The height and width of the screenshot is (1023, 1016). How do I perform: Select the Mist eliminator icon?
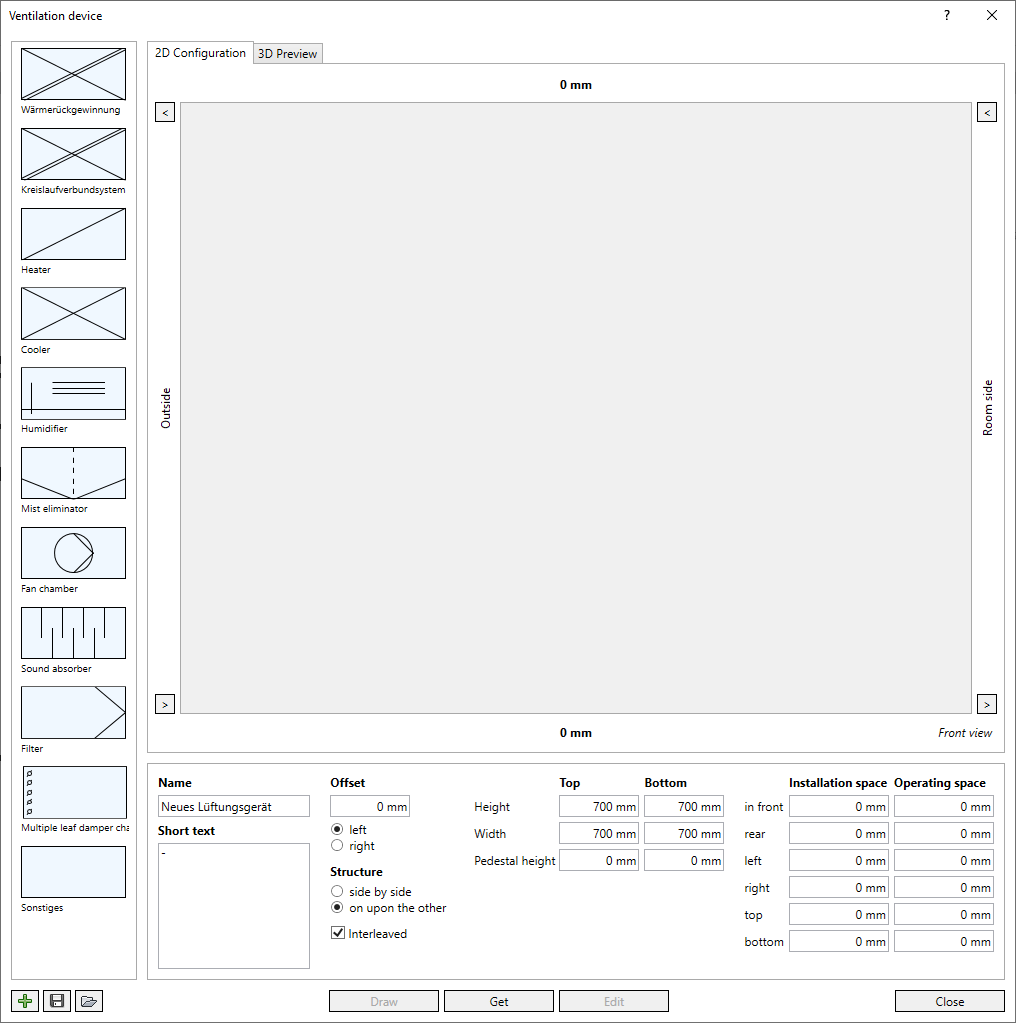[73, 473]
